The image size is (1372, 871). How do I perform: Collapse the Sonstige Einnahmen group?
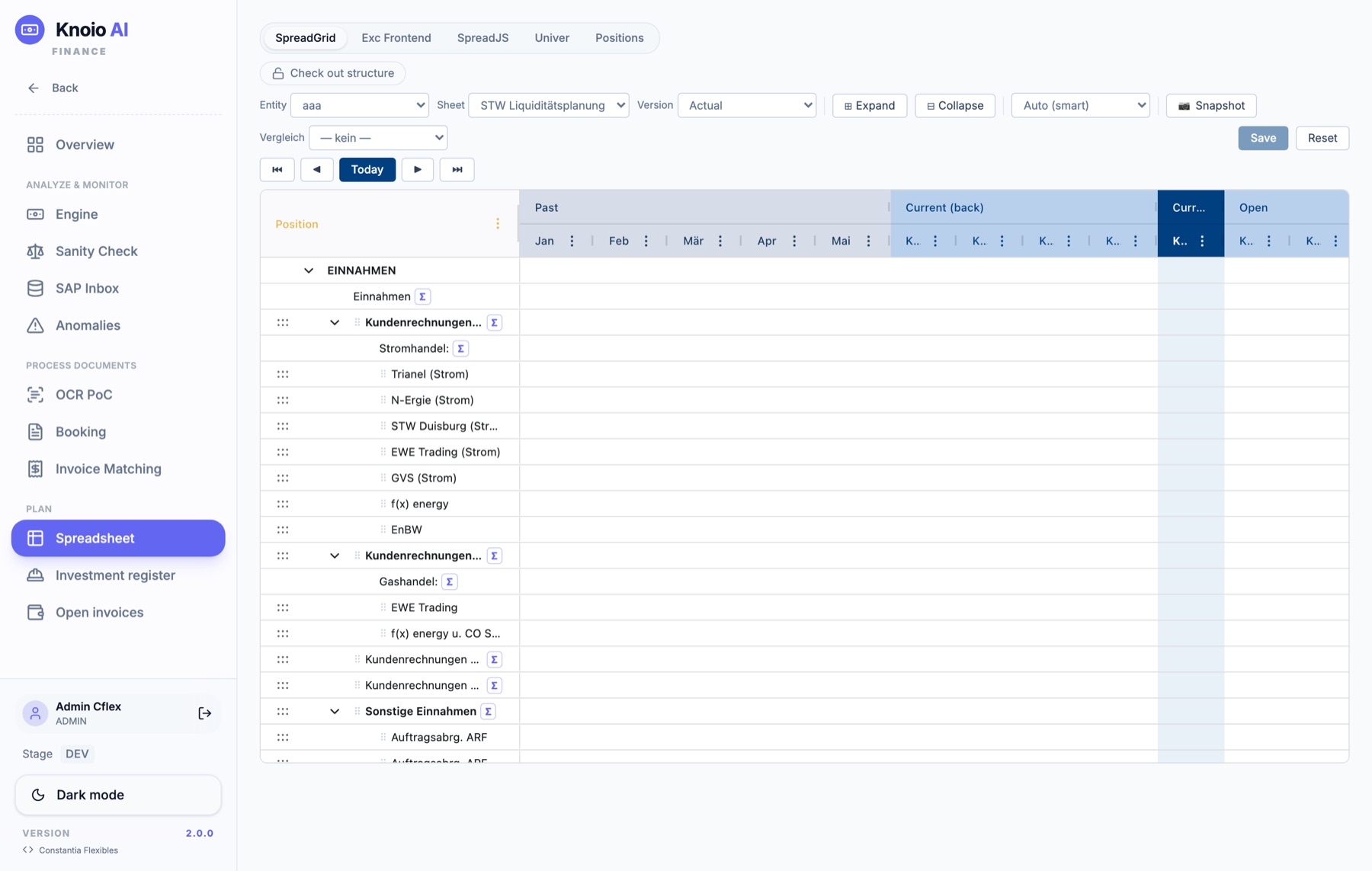point(335,711)
